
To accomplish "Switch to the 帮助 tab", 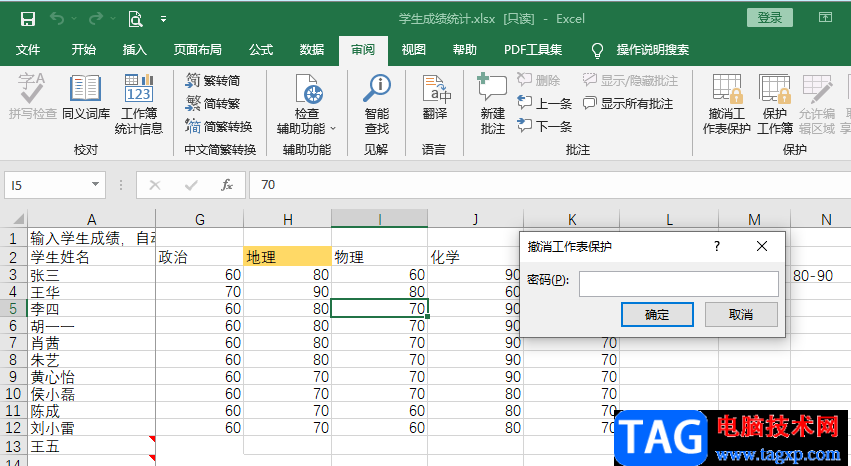I will [465, 50].
